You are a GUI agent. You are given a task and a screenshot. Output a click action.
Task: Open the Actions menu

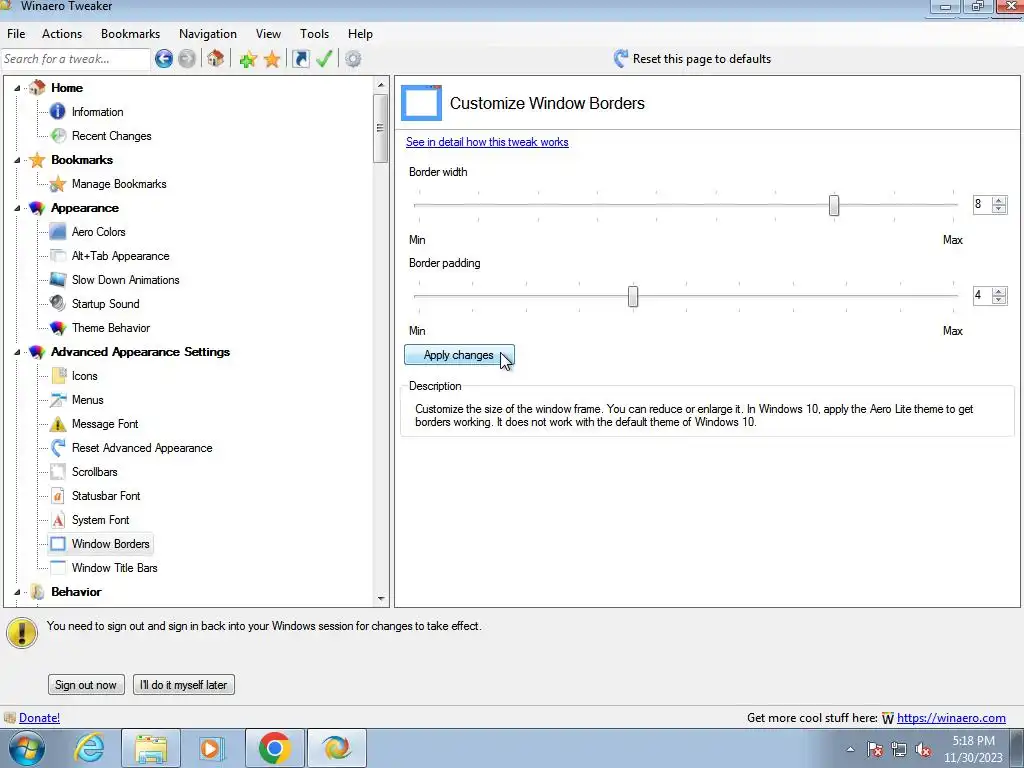[x=62, y=34]
